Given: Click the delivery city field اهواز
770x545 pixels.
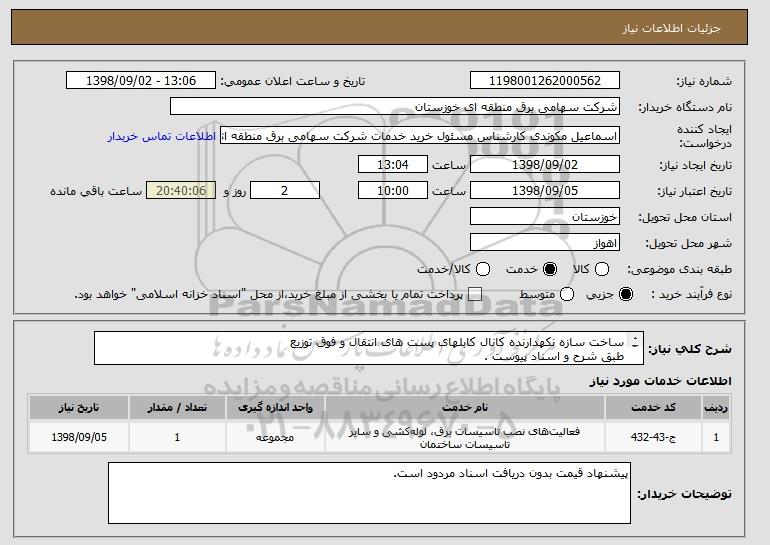Looking at the screenshot, I should coord(544,242).
